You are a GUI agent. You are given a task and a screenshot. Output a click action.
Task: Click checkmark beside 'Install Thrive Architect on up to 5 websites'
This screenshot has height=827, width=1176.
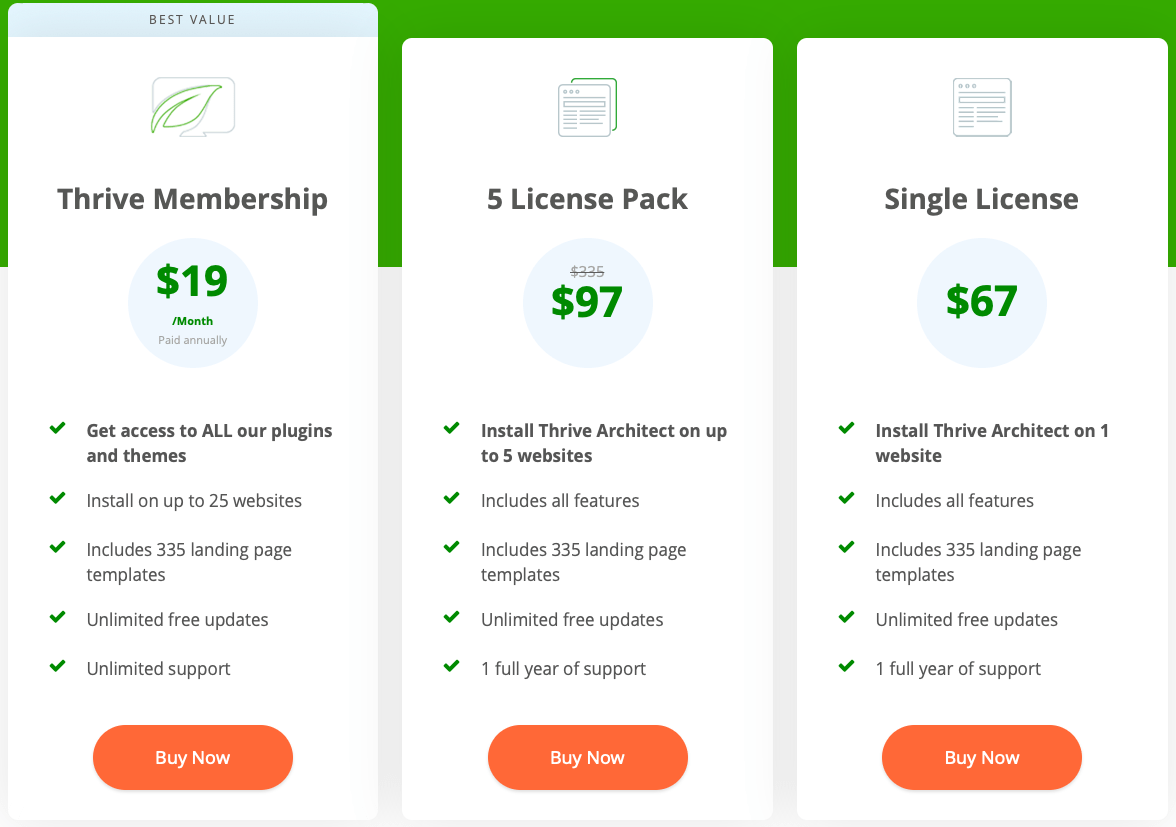452,428
